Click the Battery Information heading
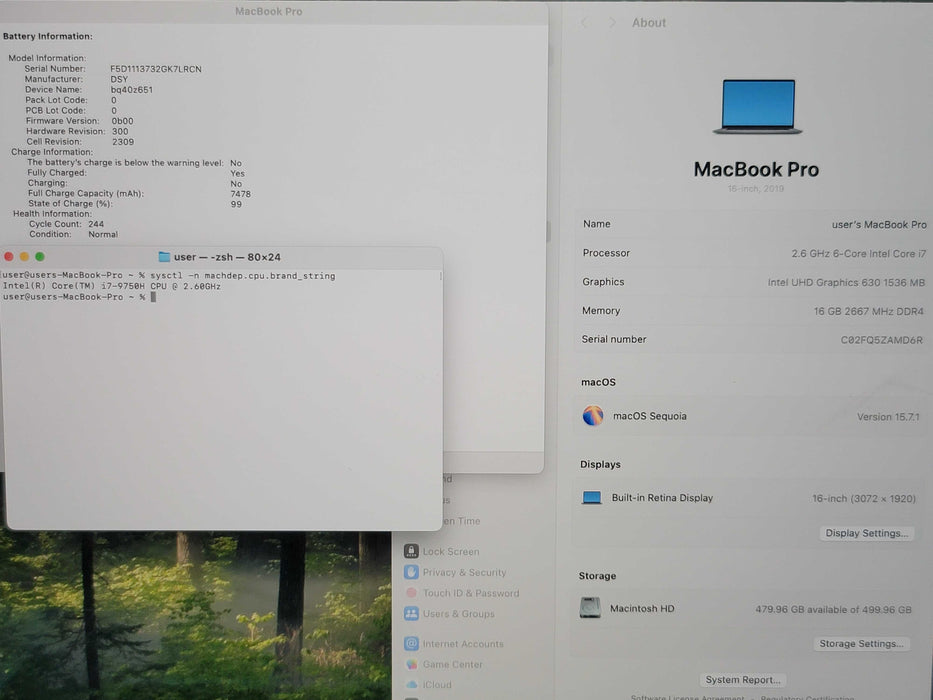Screen dimensions: 933x700 pos(48,36)
